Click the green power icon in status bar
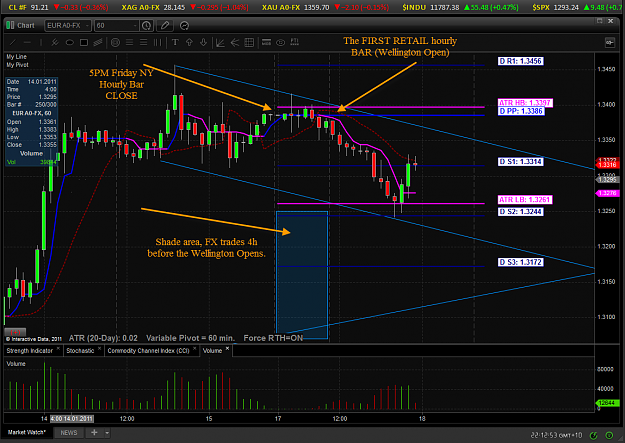The width and height of the screenshot is (625, 443). (609, 435)
